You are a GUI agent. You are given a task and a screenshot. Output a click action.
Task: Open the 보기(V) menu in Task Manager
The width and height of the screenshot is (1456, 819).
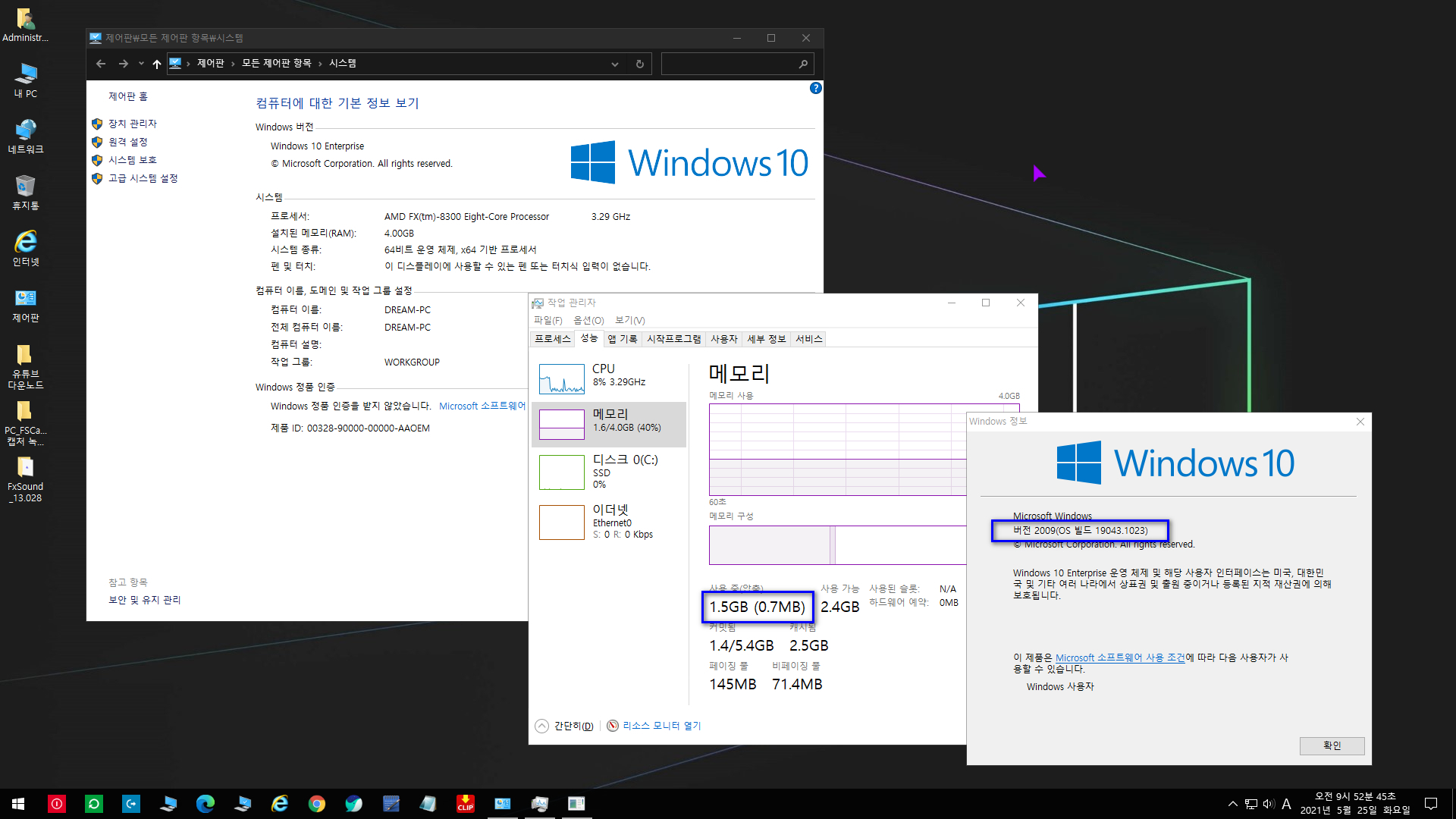[x=629, y=320]
